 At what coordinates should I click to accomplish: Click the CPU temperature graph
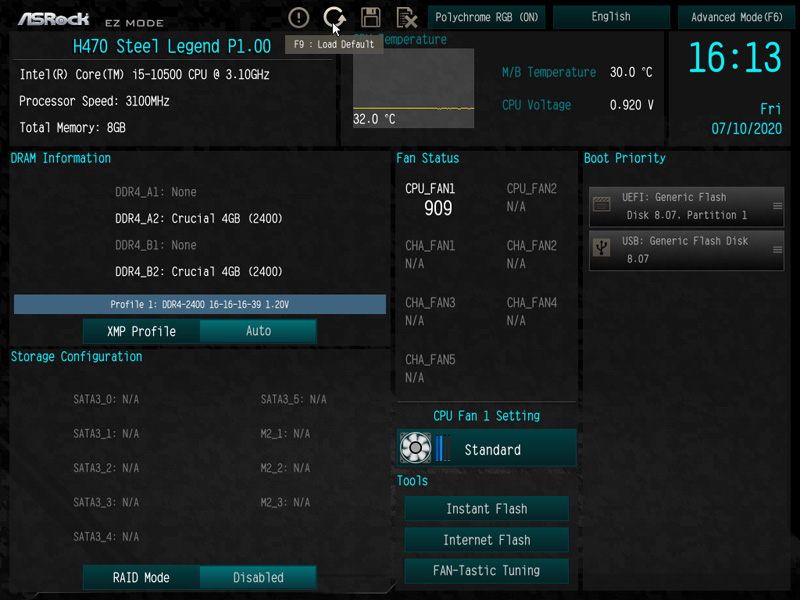413,88
